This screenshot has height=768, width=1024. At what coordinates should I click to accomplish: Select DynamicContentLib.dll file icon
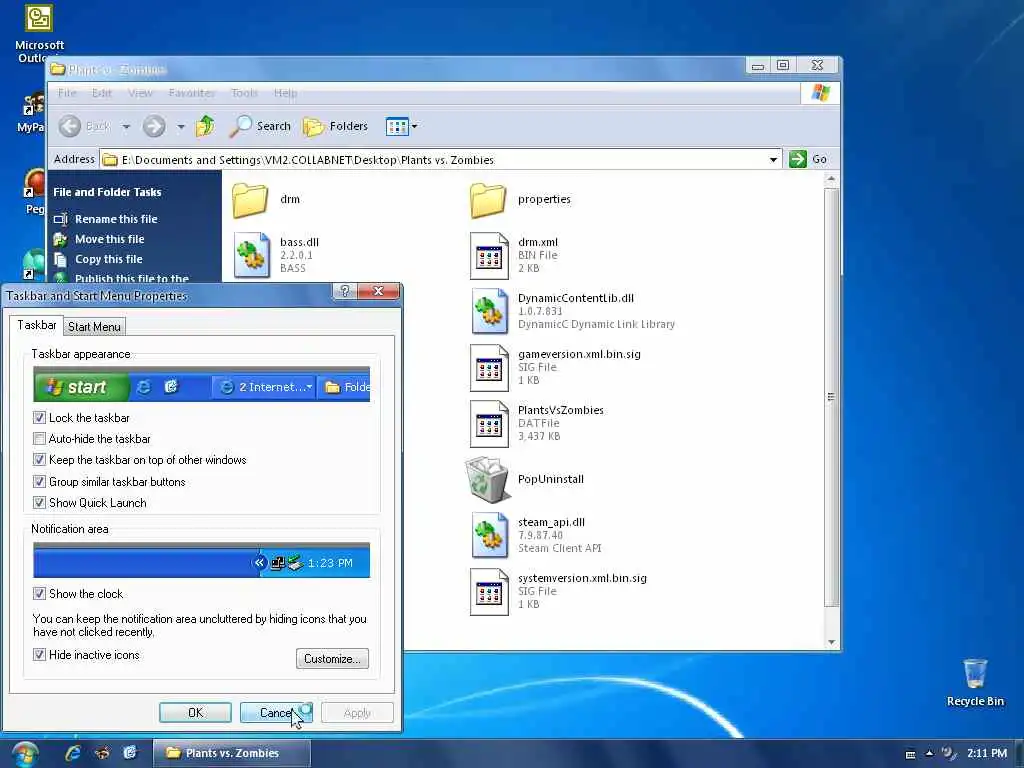tap(489, 312)
